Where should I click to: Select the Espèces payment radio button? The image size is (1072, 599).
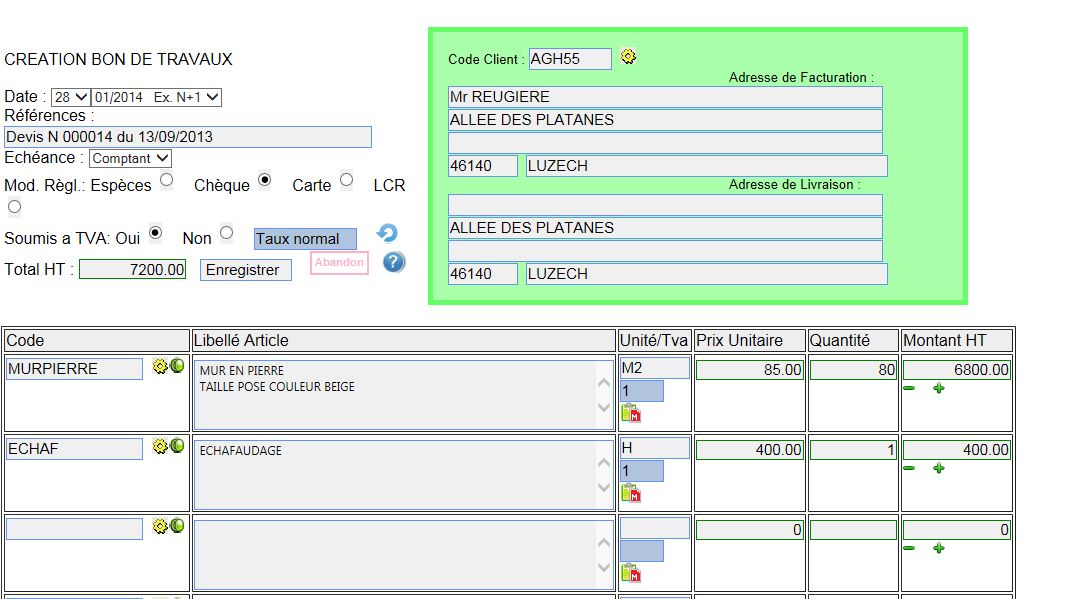166,181
